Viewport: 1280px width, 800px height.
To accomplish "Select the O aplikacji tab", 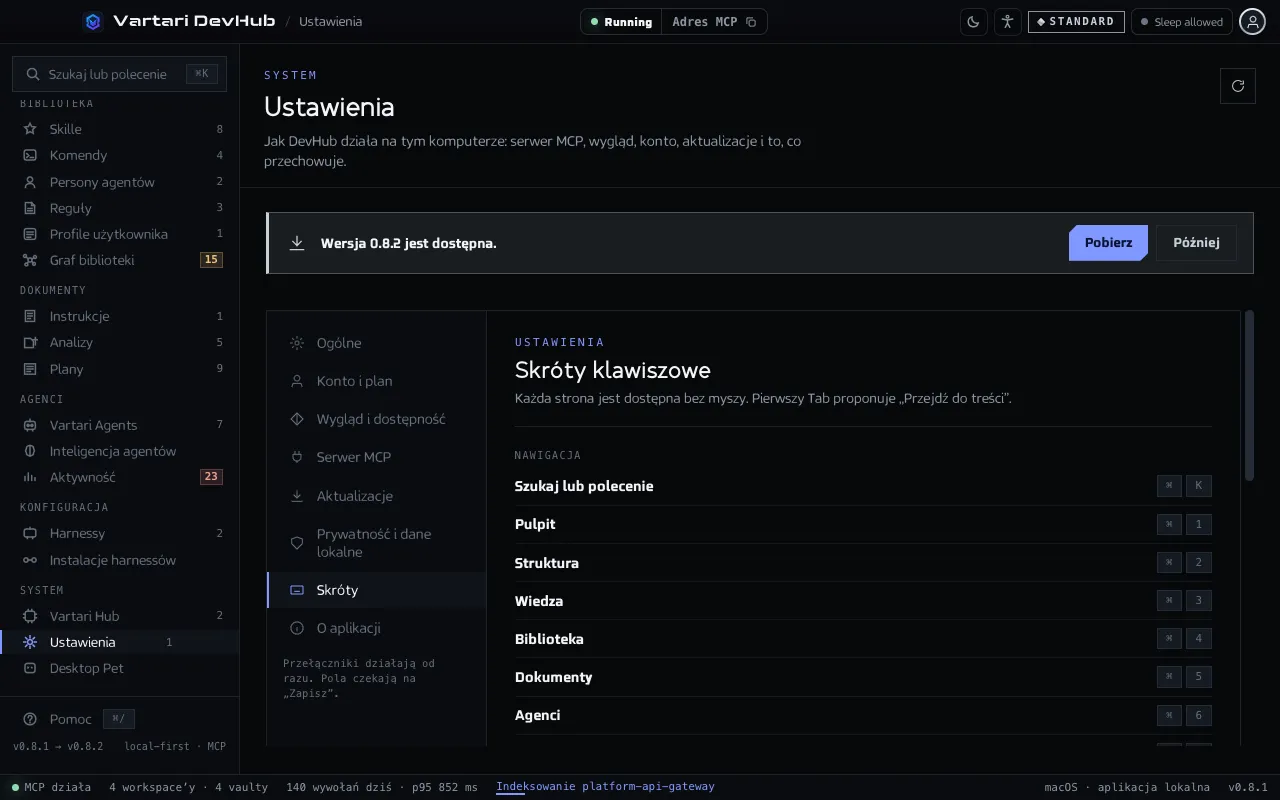I will (x=376, y=628).
